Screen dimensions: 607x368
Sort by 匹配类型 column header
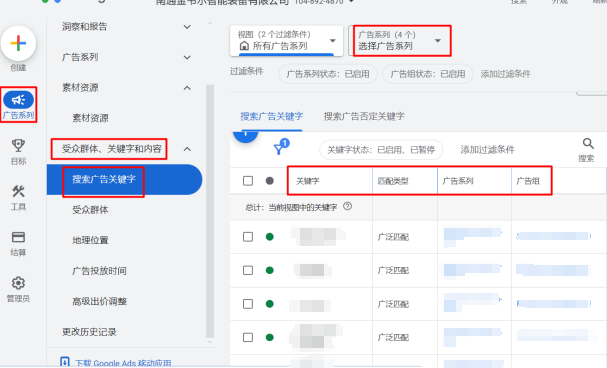click(x=393, y=181)
